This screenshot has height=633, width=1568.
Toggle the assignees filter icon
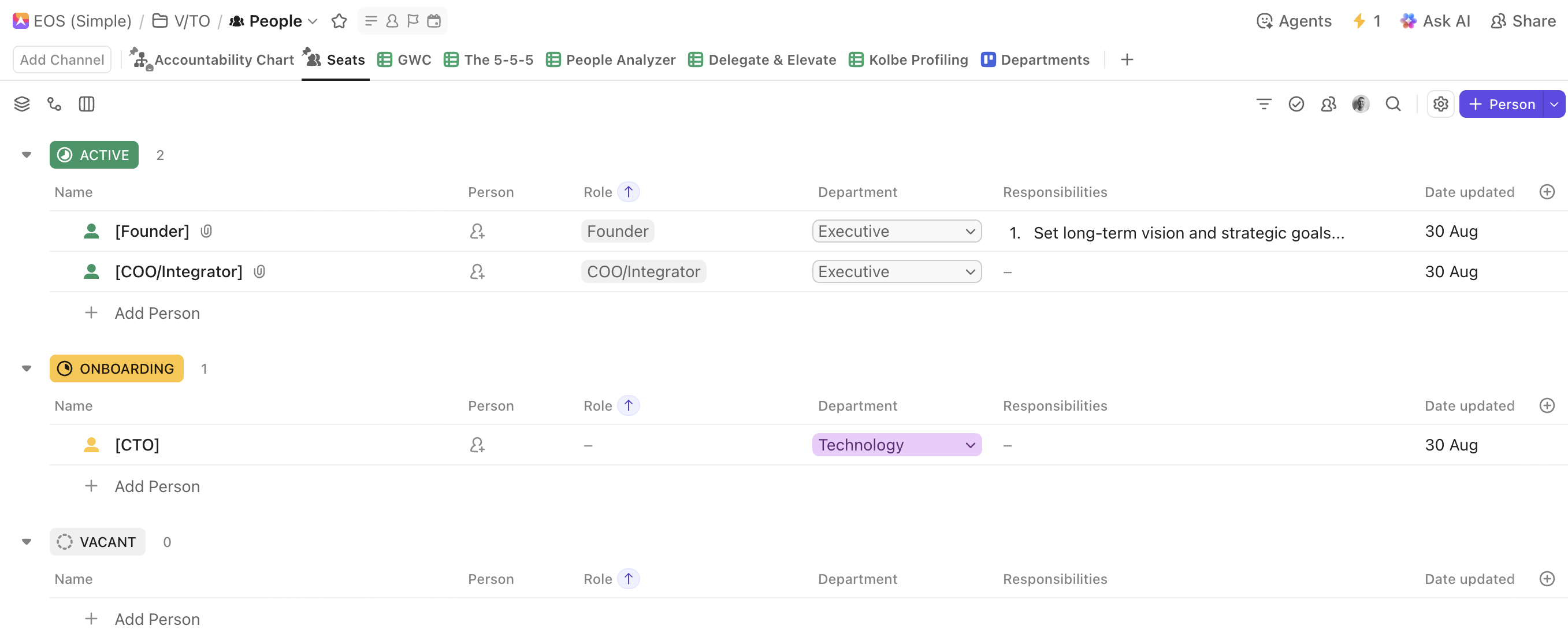click(1328, 104)
